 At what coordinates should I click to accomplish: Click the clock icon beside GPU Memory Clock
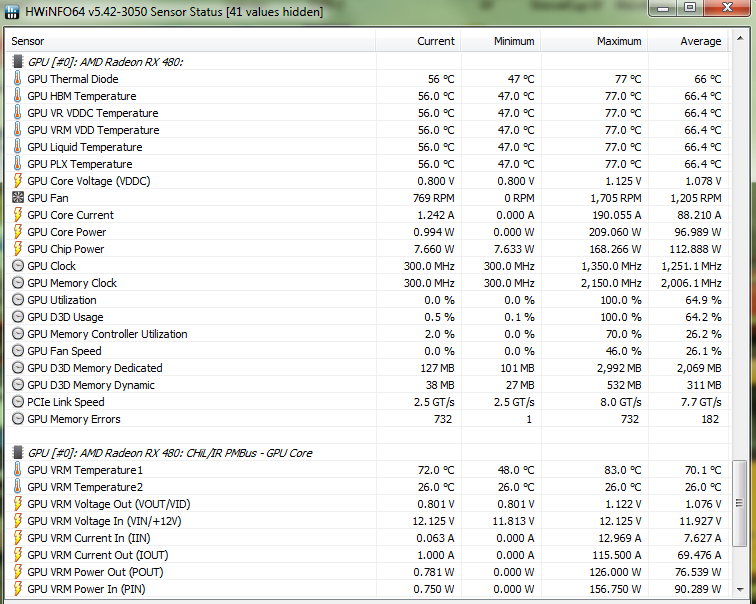18,282
